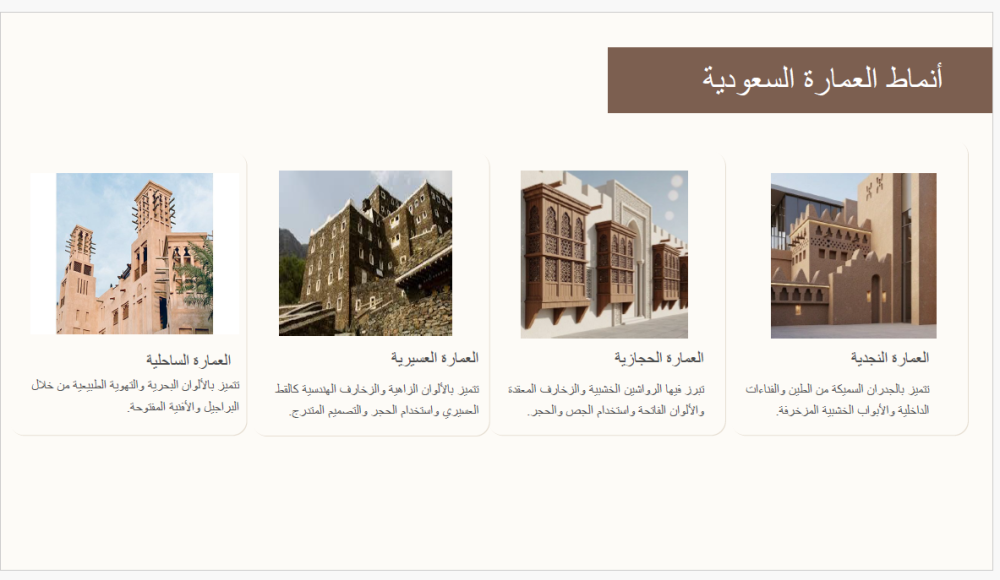Click the heading العمارة النجدية

pyautogui.click(x=890, y=358)
